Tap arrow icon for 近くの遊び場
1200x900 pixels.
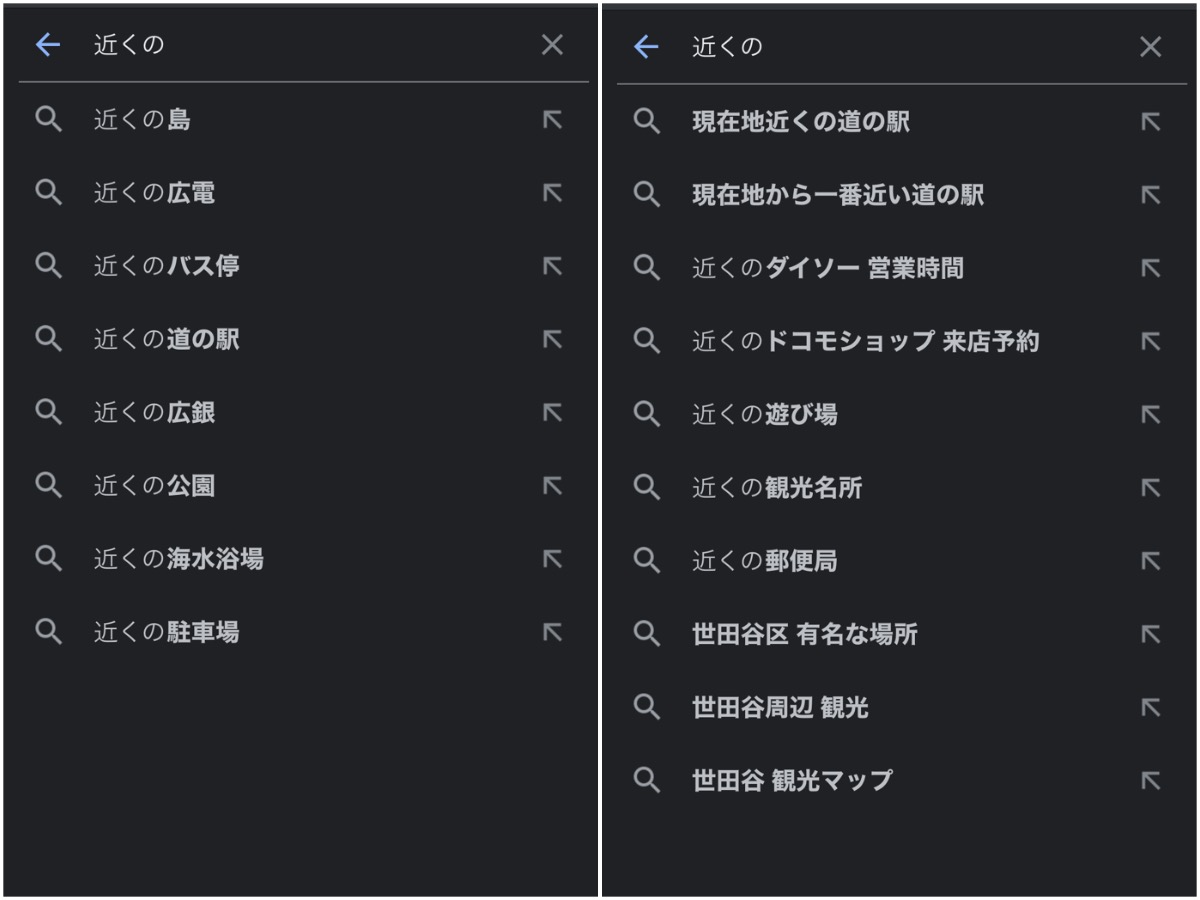[x=1151, y=415]
